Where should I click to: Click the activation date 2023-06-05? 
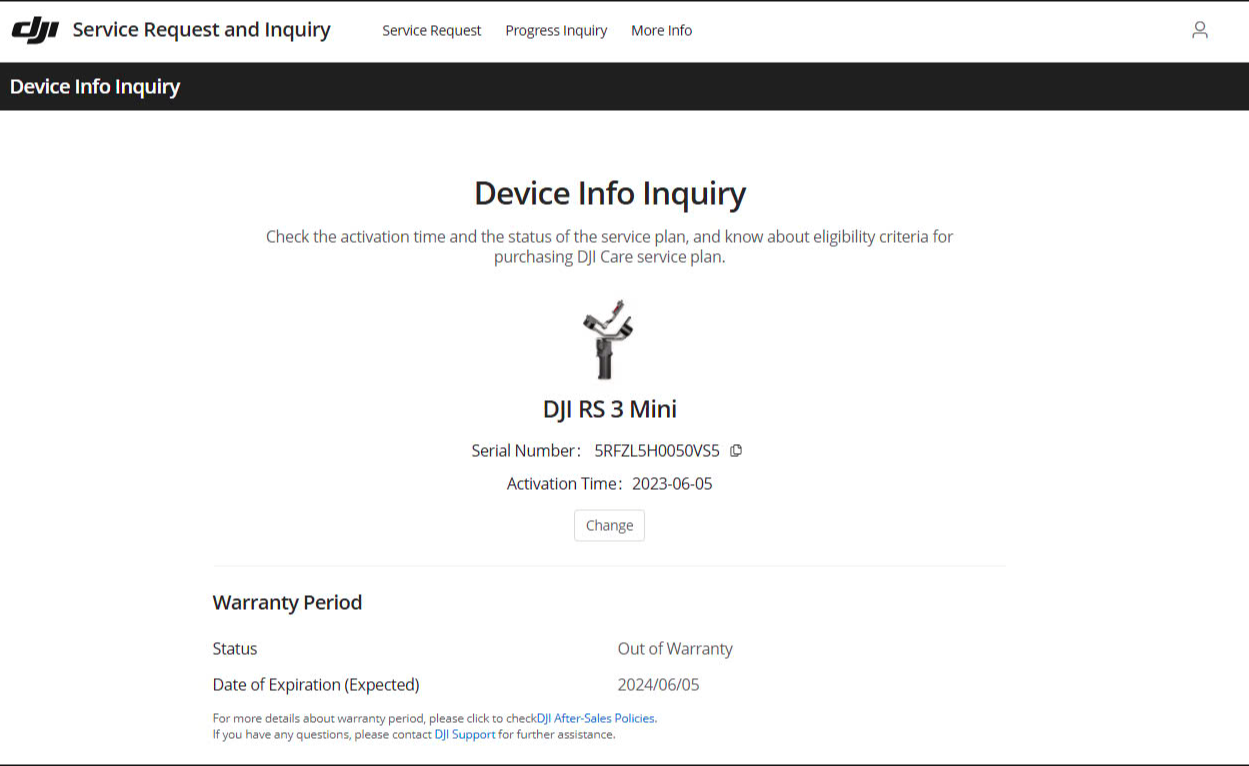pyautogui.click(x=672, y=484)
